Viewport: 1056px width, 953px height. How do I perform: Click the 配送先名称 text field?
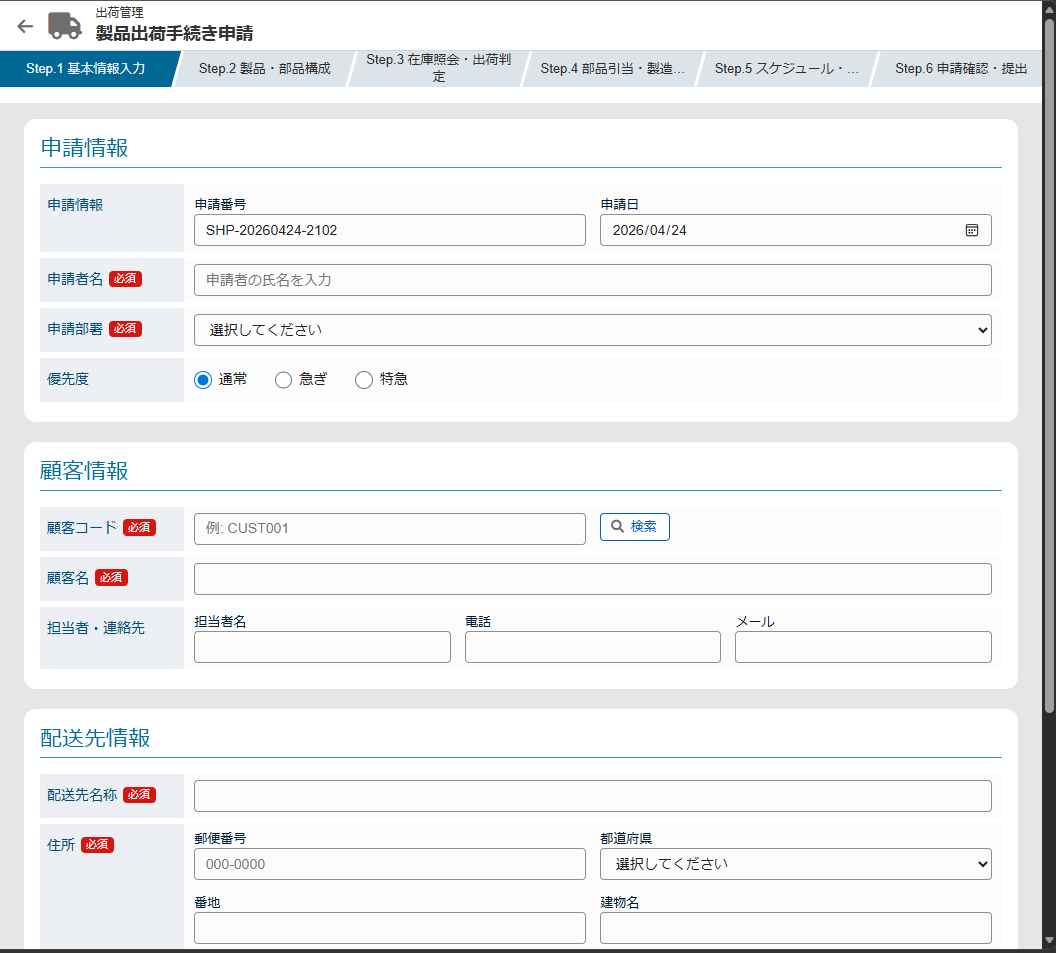point(593,796)
